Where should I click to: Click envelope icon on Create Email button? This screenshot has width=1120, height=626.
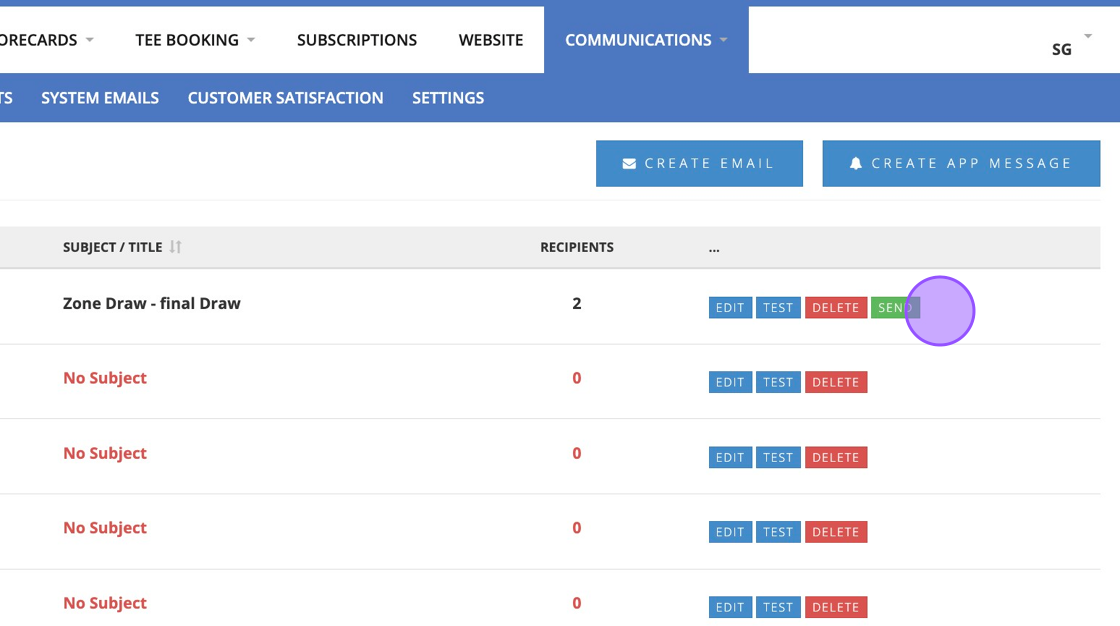point(629,164)
